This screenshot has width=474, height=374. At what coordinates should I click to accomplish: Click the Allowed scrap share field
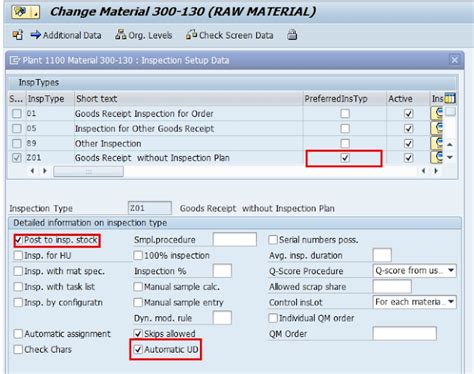[392, 287]
